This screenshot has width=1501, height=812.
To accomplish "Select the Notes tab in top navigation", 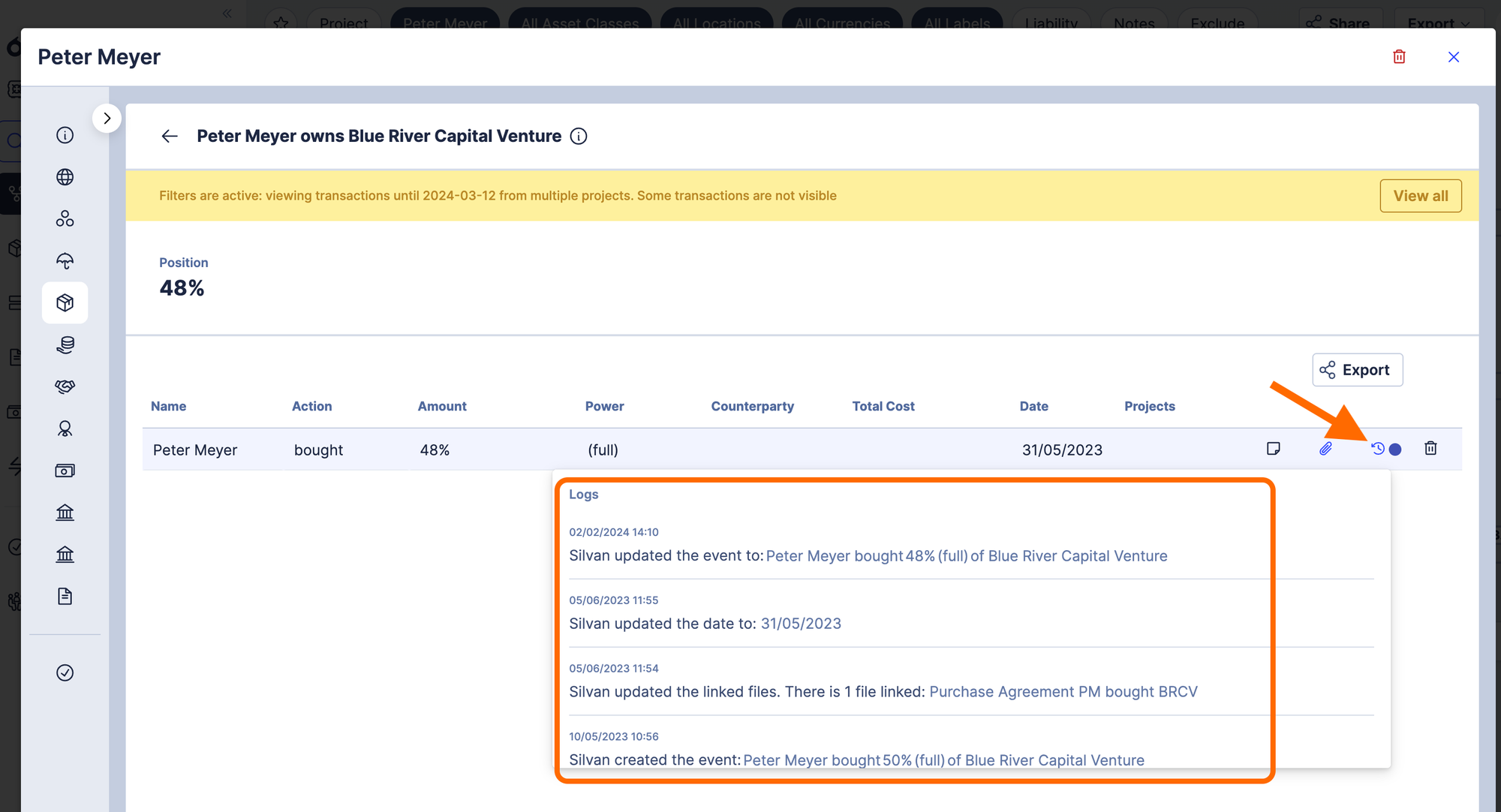I will pos(1134,22).
